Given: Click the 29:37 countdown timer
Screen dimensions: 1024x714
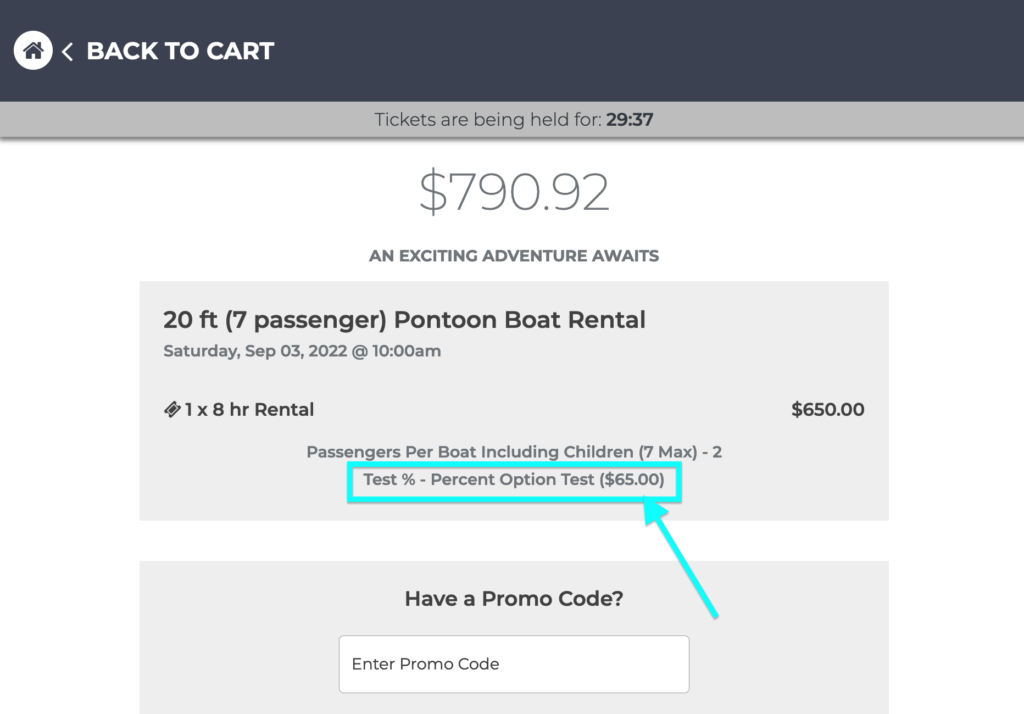Looking at the screenshot, I should pyautogui.click(x=630, y=120).
